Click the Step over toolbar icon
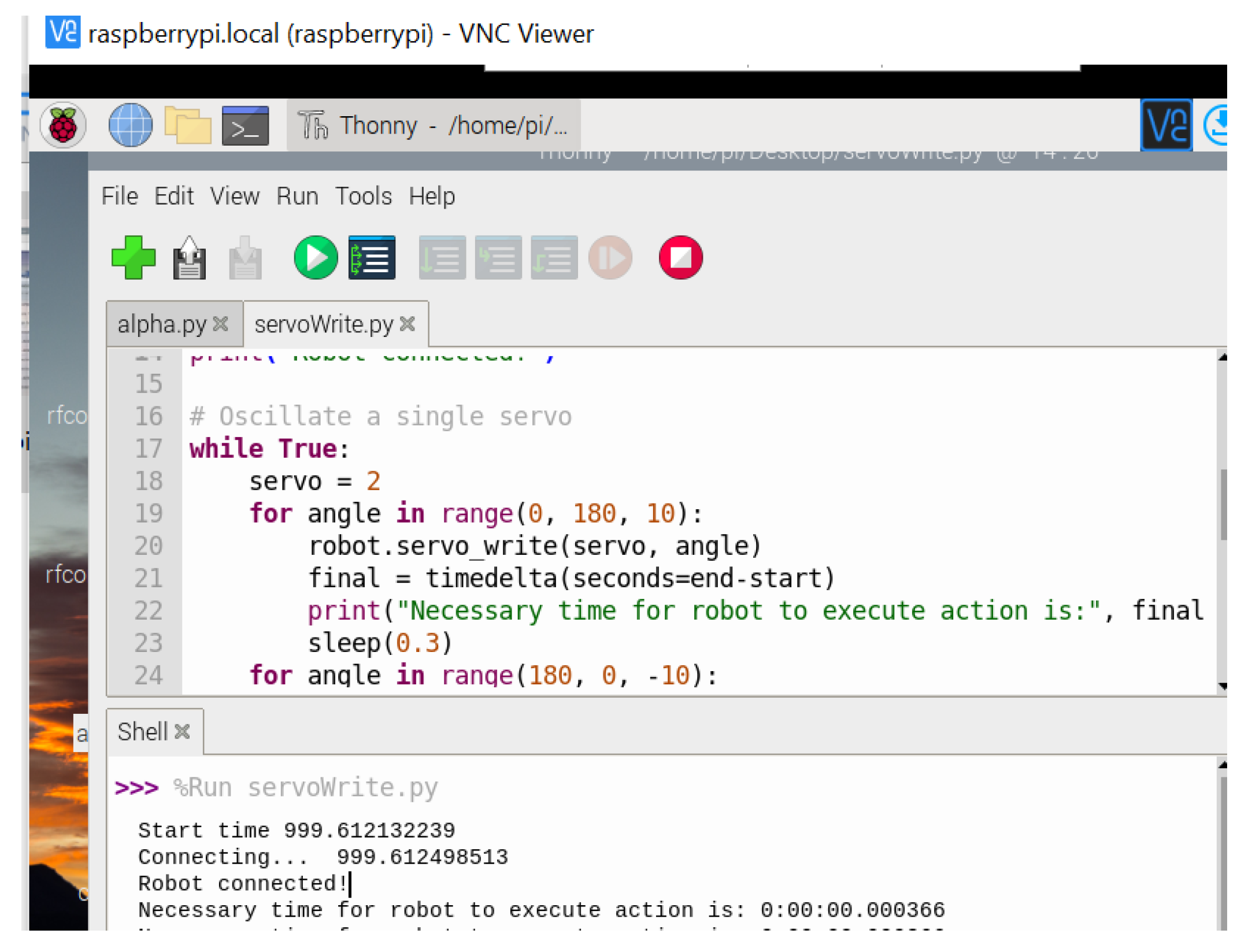Screen dimensions: 1252x952 (x=442, y=258)
